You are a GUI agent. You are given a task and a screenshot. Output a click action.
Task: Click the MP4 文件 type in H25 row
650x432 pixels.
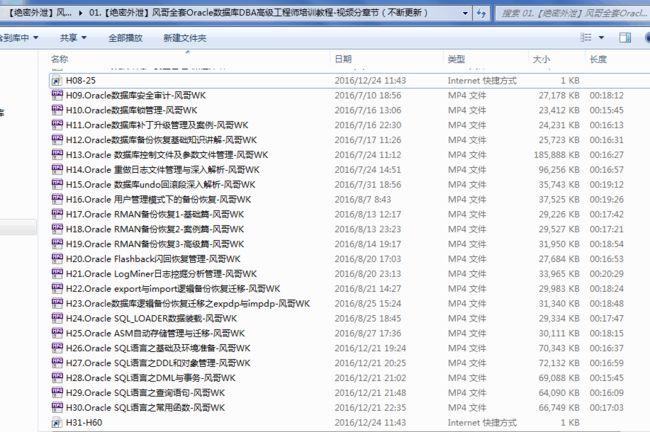pyautogui.click(x=467, y=333)
